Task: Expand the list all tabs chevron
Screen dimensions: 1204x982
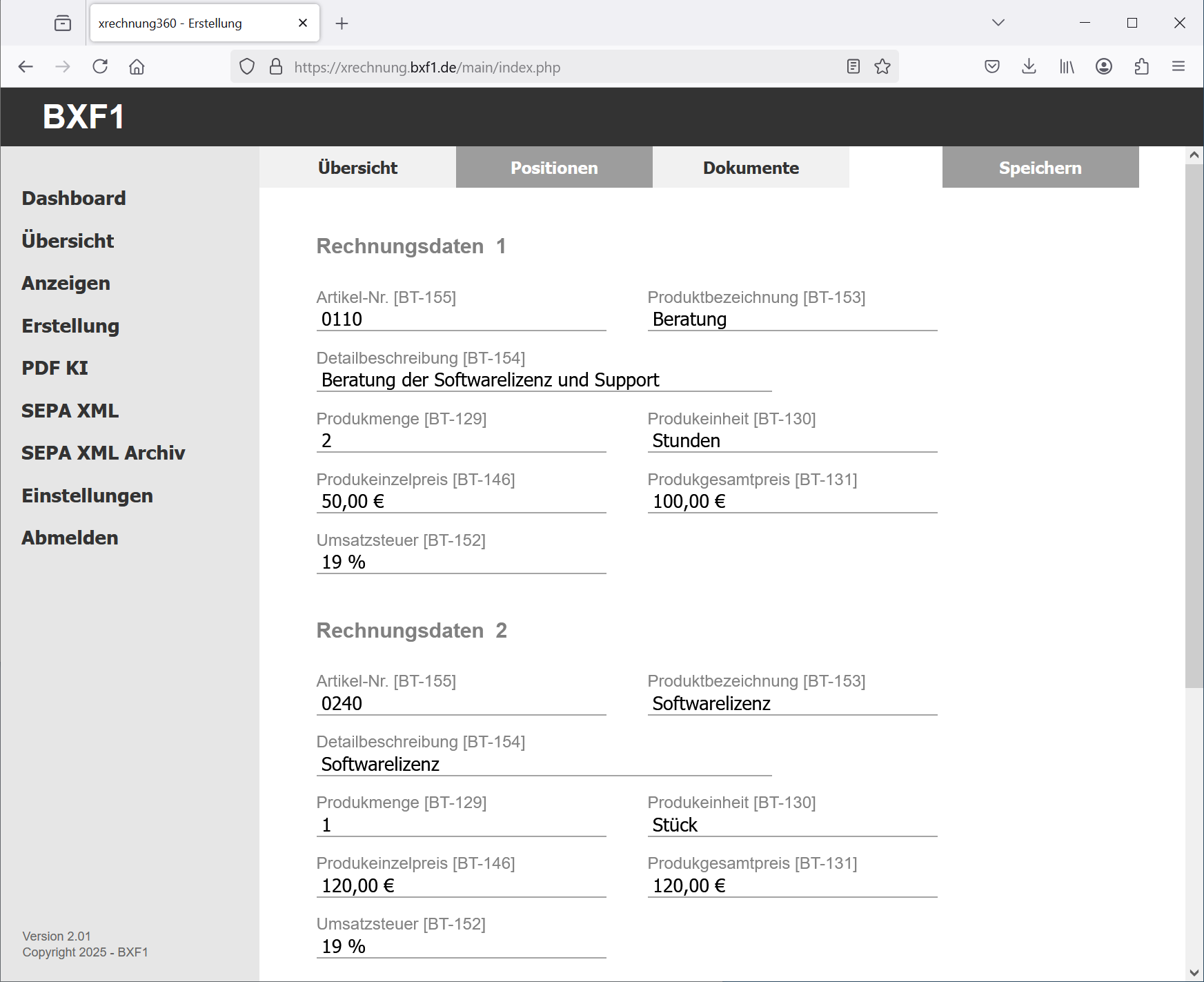Action: coord(998,23)
